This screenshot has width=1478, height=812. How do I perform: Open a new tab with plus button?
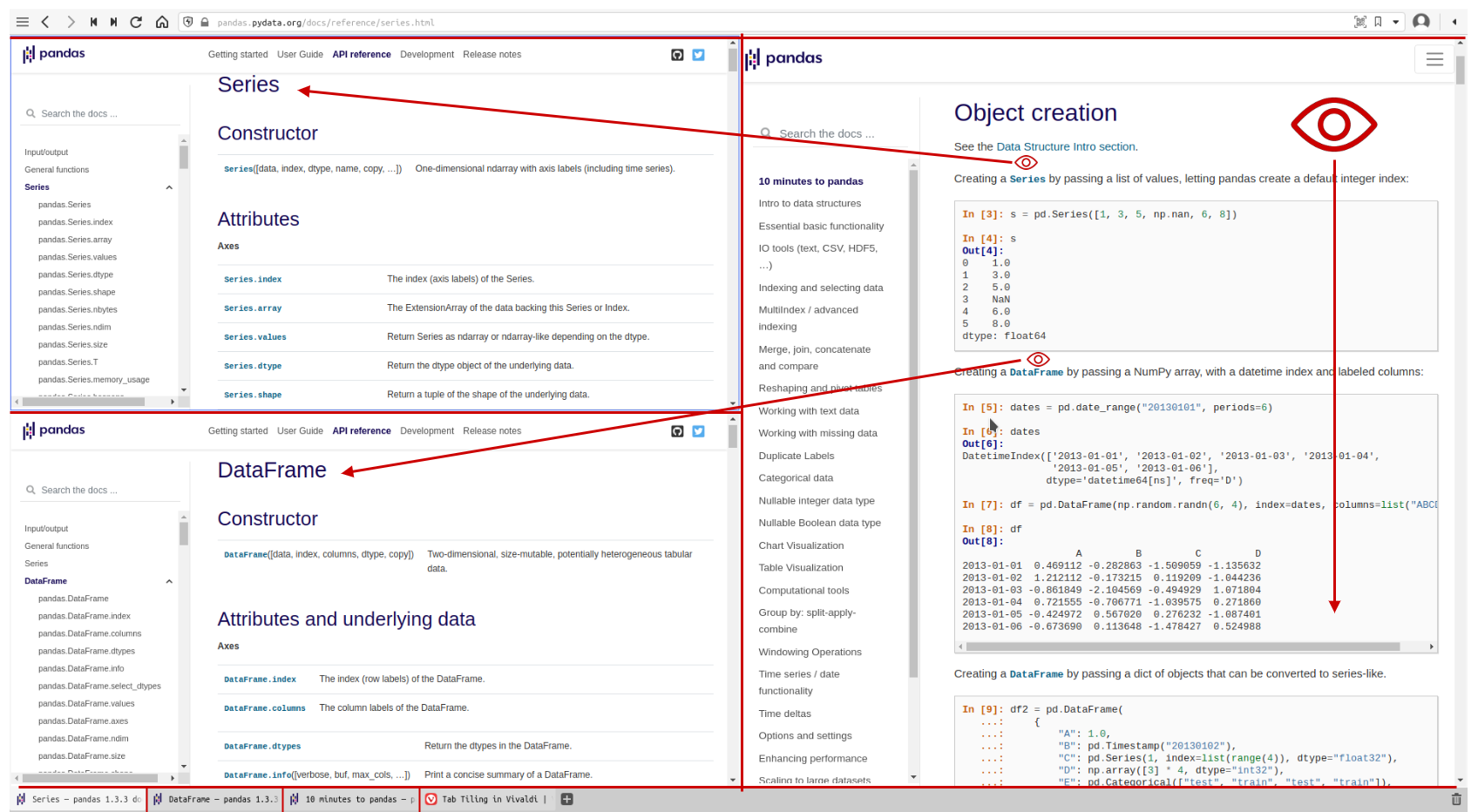566,799
